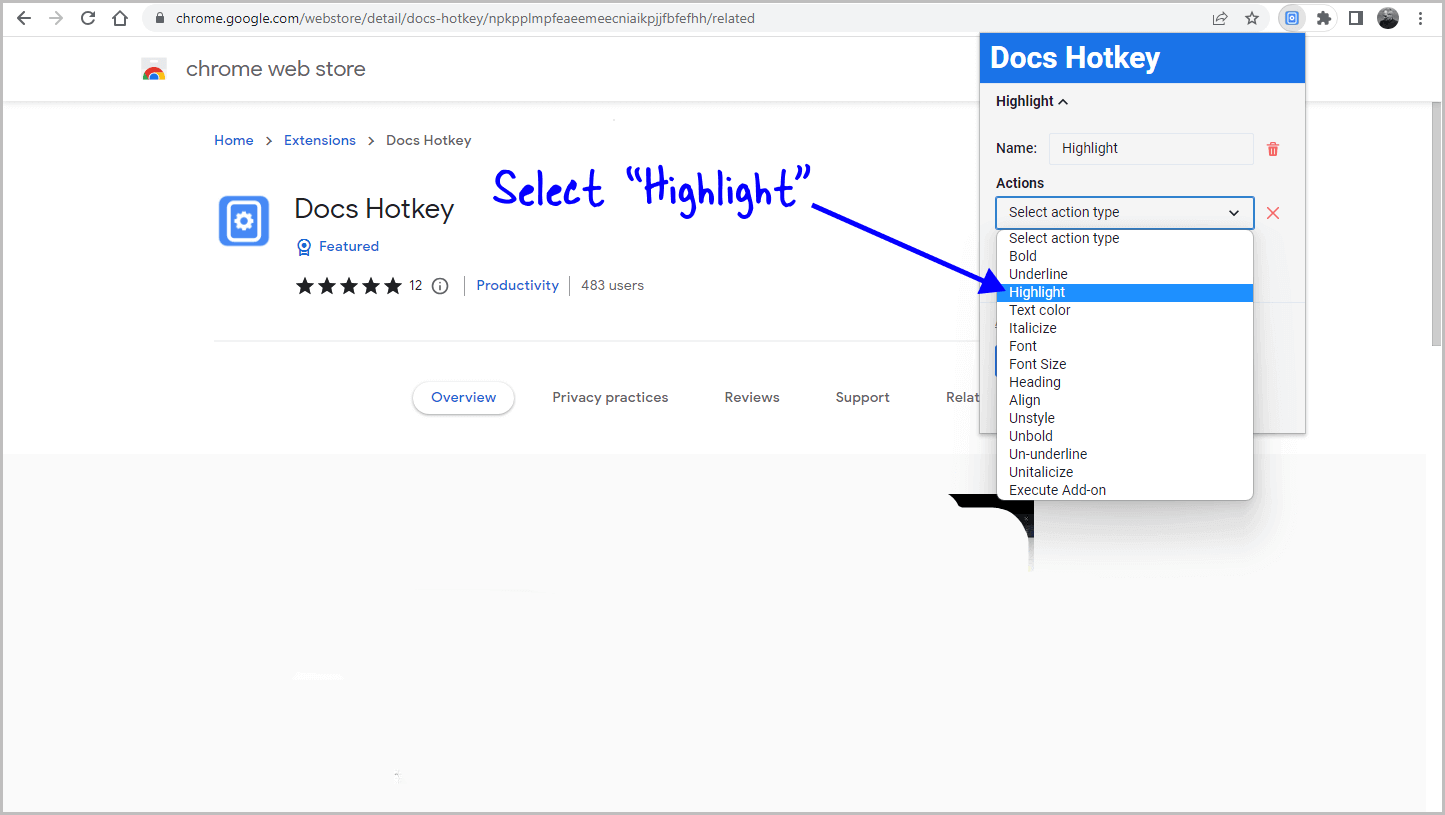Click the info icon next to the rating
1445x815 pixels.
pyautogui.click(x=440, y=285)
